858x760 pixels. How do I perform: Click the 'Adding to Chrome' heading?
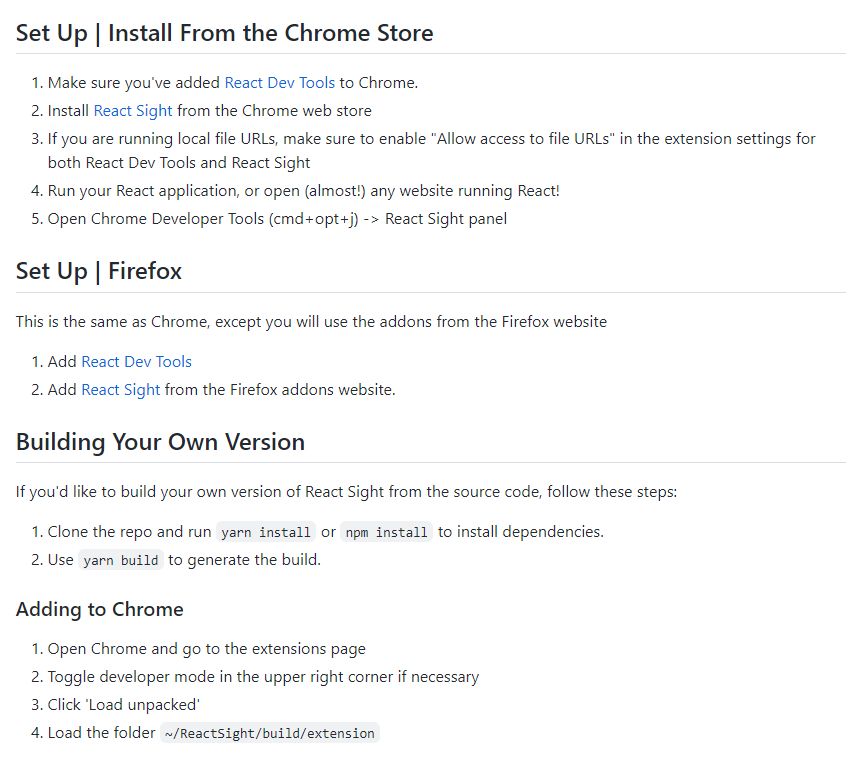click(x=100, y=609)
